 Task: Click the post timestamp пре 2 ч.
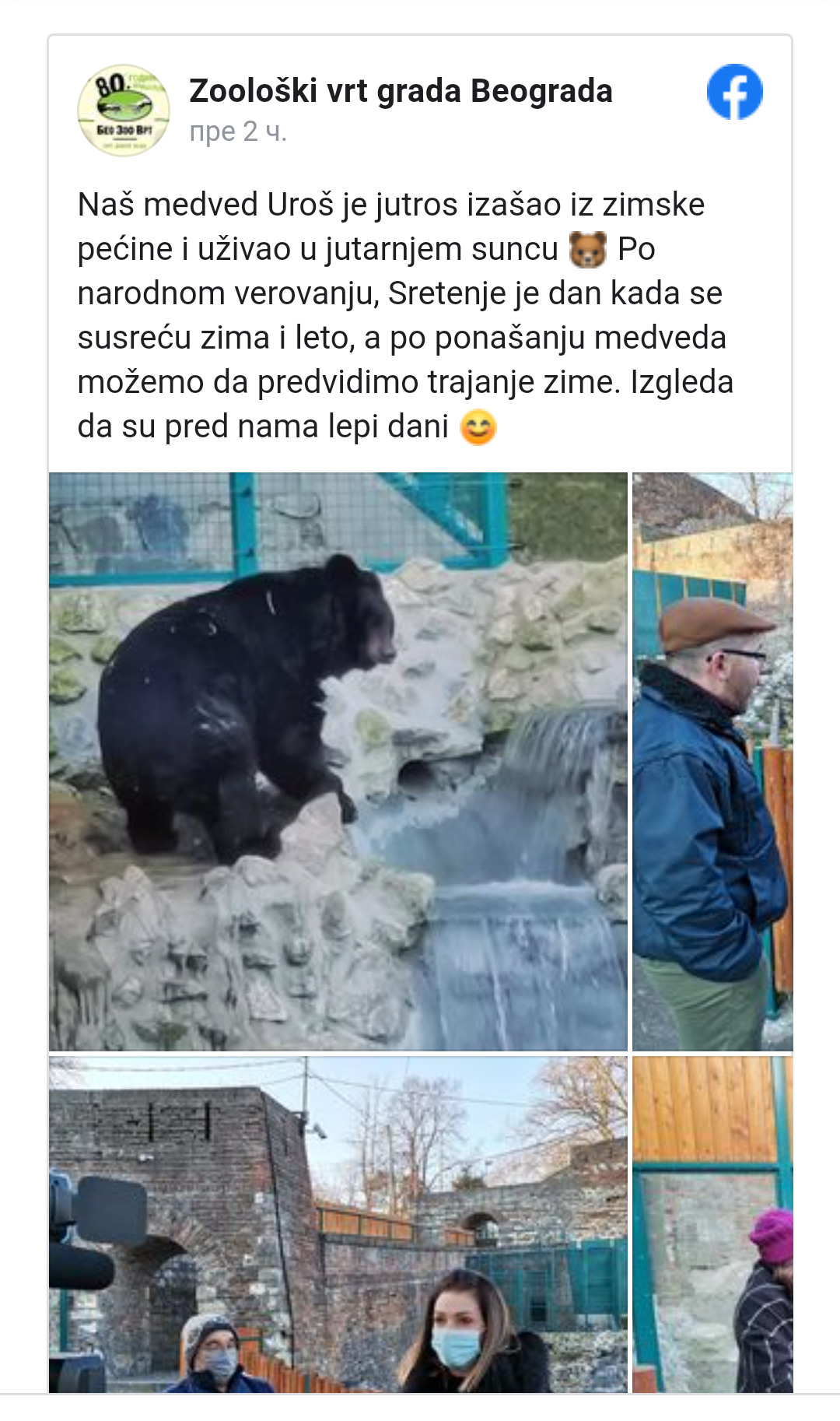(238, 132)
